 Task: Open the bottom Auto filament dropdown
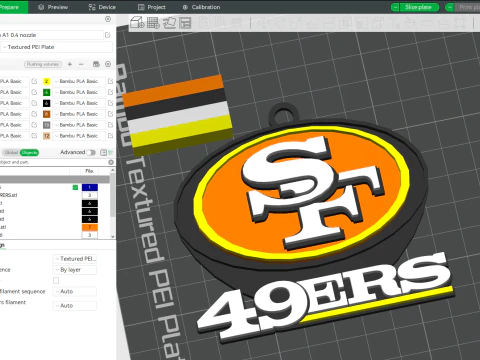tap(75, 306)
